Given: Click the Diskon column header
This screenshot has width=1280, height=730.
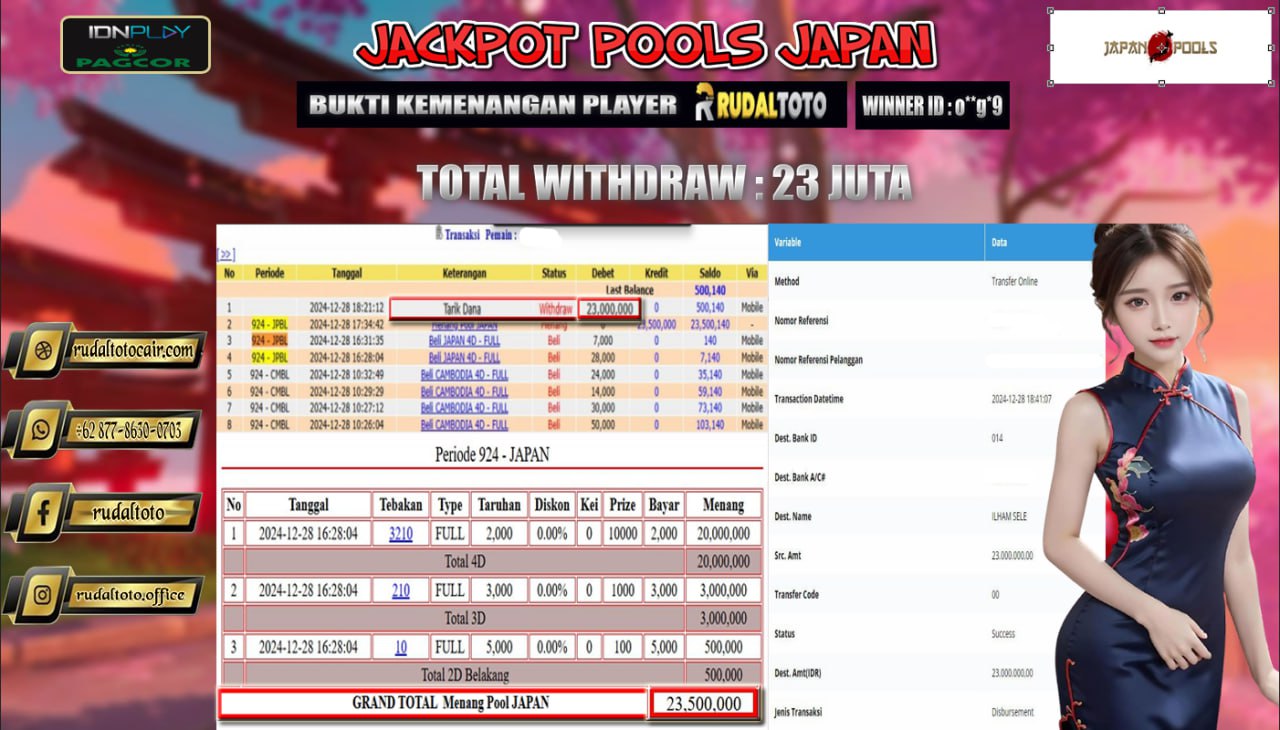Looking at the screenshot, I should 551,505.
